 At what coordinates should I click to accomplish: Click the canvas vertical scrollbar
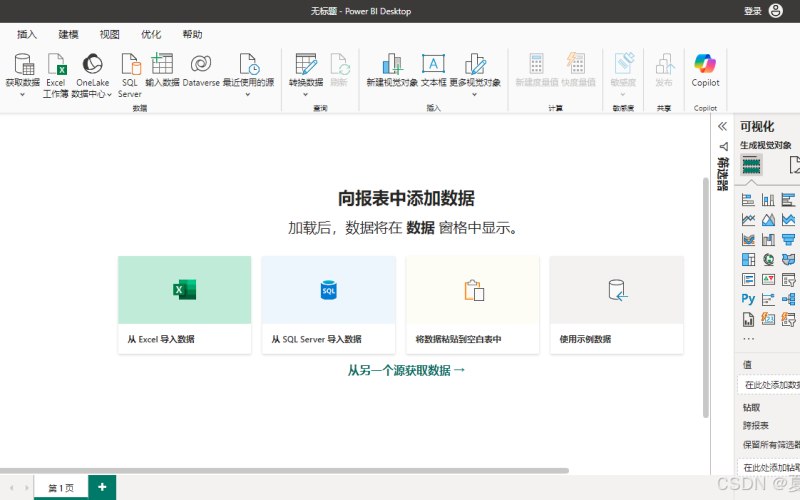[706, 297]
